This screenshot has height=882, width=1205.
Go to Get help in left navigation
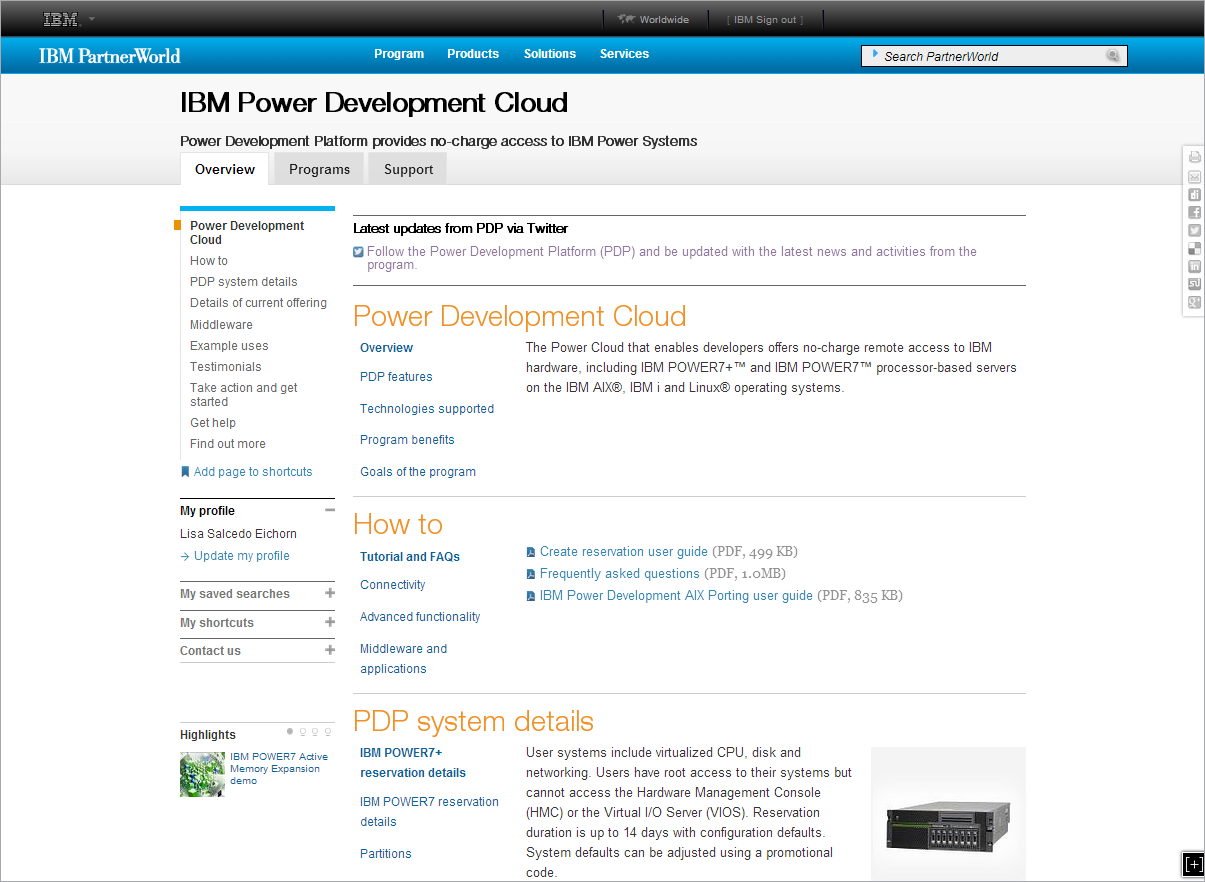[x=213, y=423]
